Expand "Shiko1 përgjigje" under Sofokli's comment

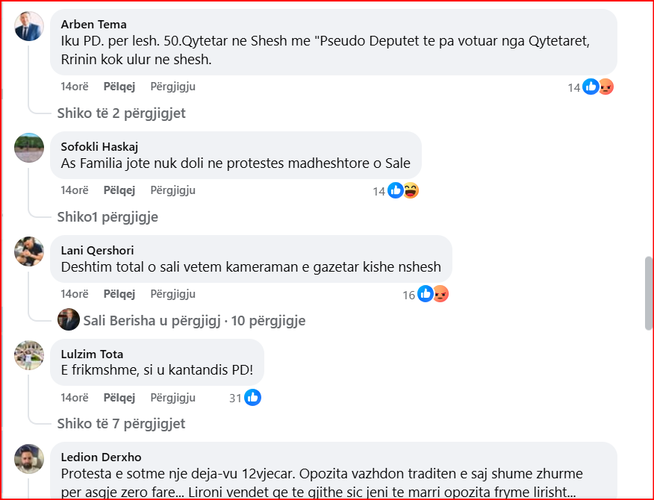tap(107, 217)
